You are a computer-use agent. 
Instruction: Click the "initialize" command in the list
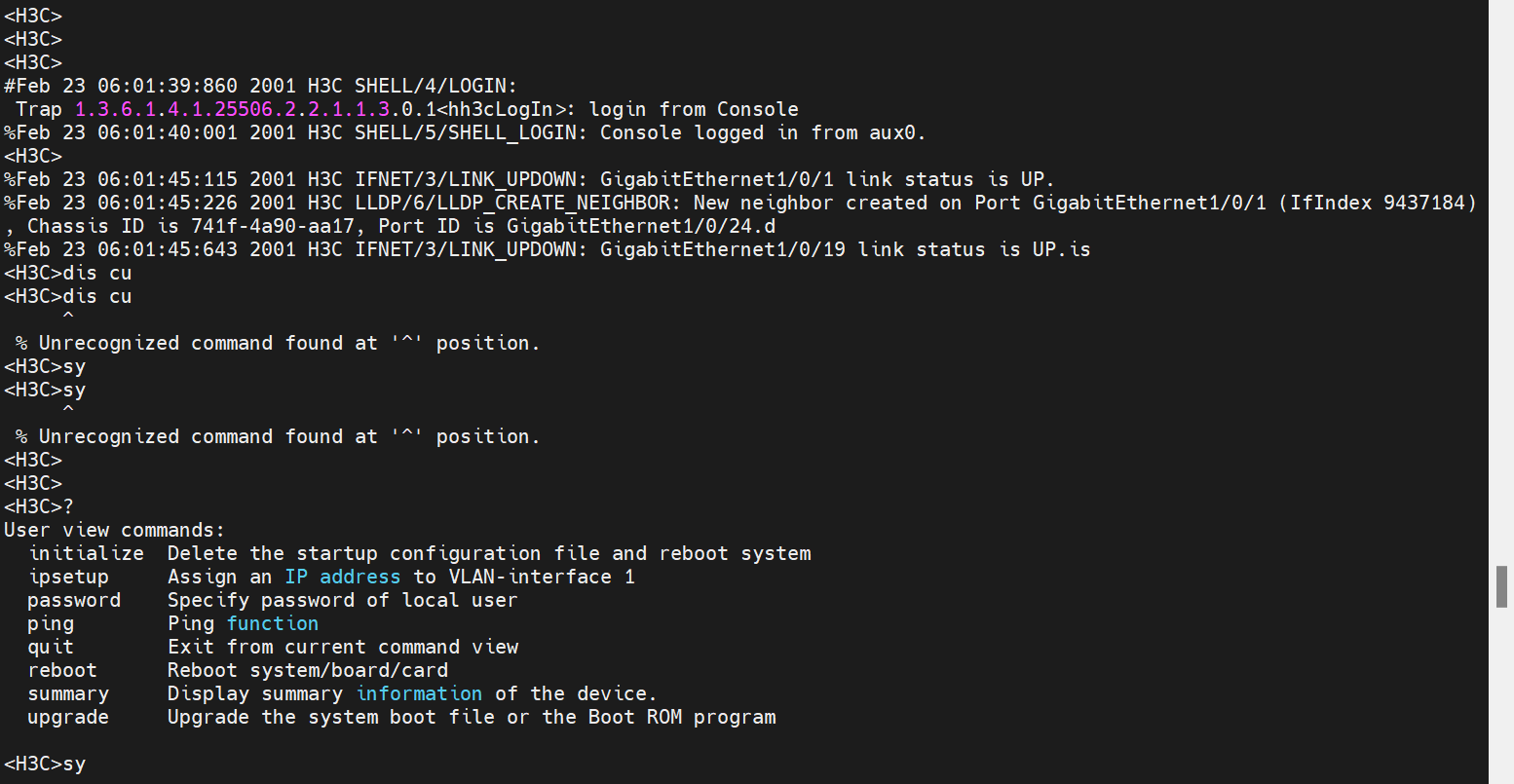pos(86,553)
